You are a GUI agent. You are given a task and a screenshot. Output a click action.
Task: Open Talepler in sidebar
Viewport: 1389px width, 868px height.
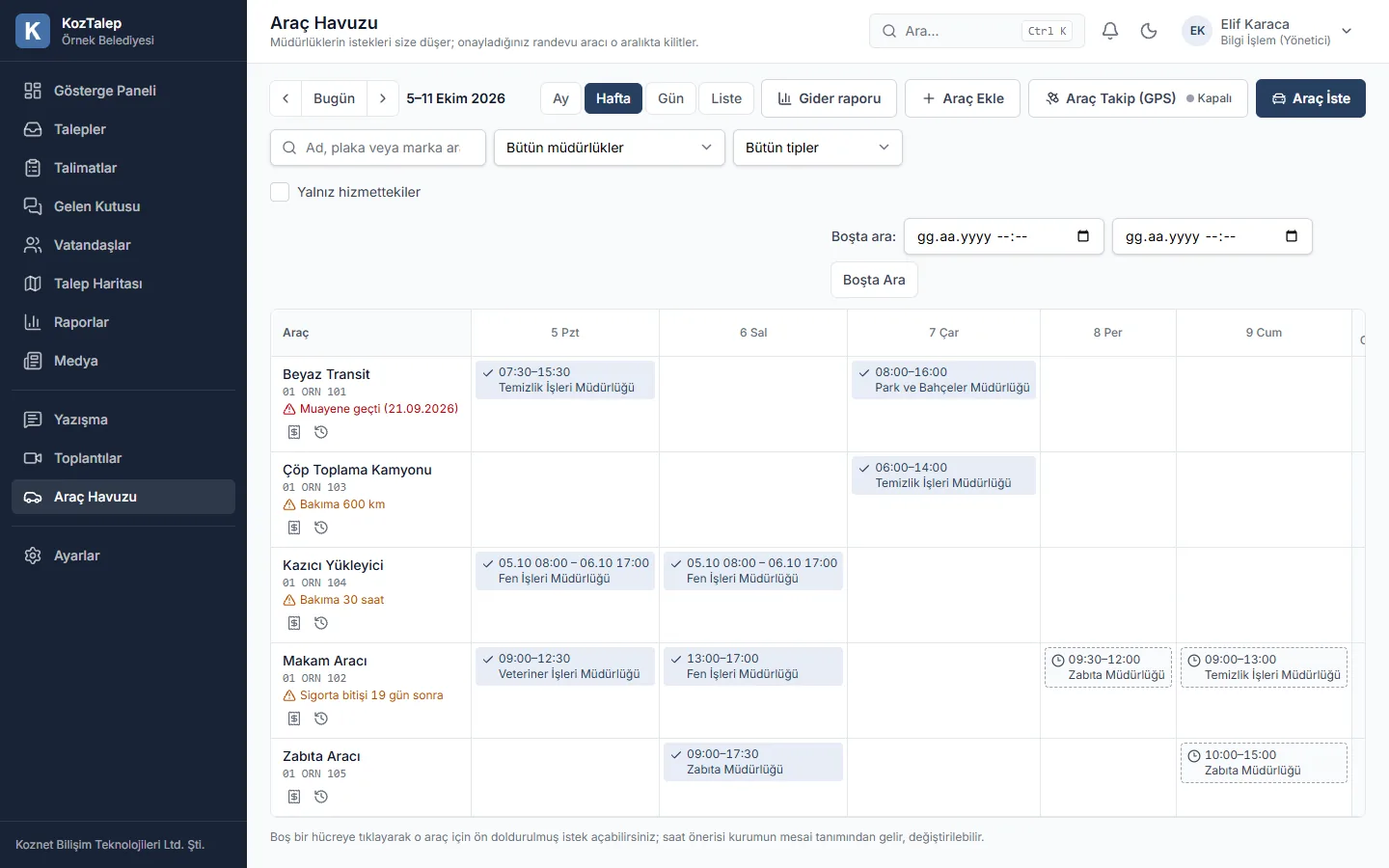(123, 129)
